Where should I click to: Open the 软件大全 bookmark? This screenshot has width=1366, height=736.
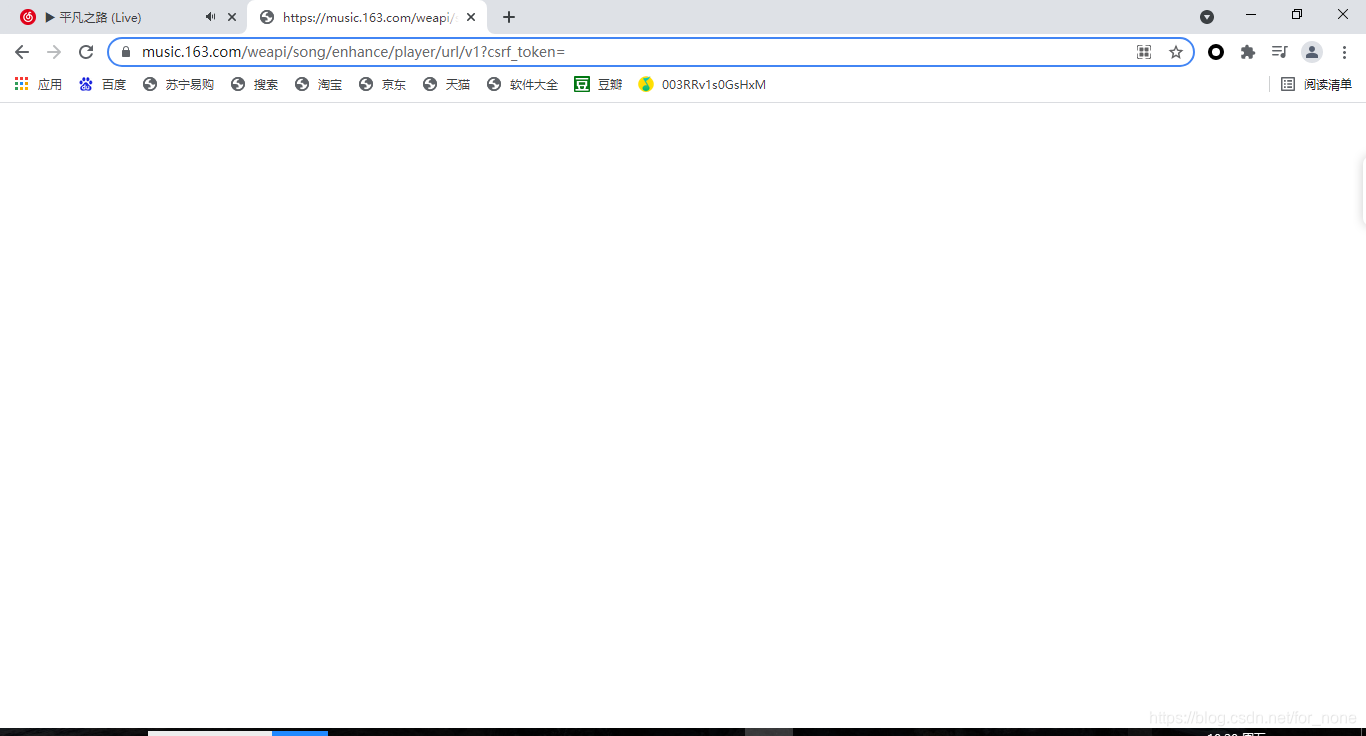[x=522, y=85]
